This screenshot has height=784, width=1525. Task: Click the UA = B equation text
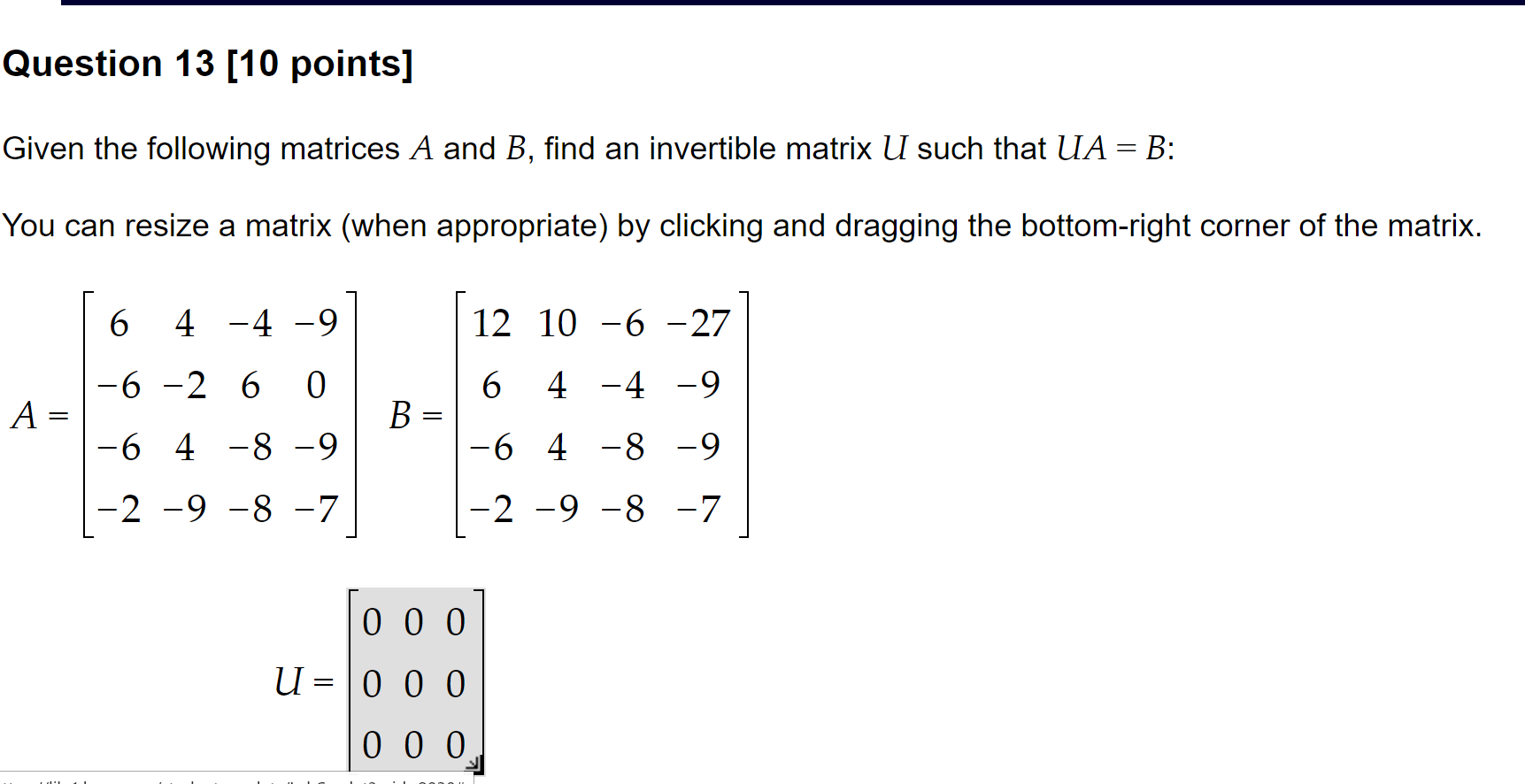(1111, 148)
